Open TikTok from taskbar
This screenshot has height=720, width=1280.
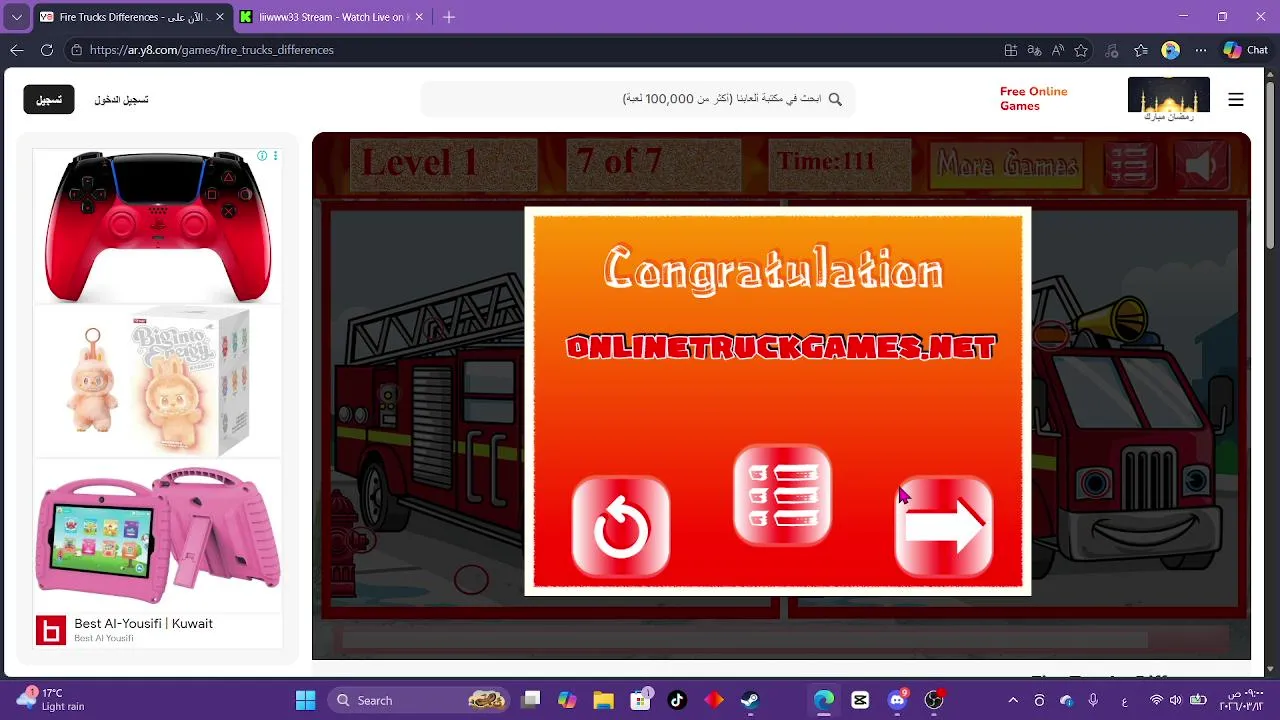point(677,700)
